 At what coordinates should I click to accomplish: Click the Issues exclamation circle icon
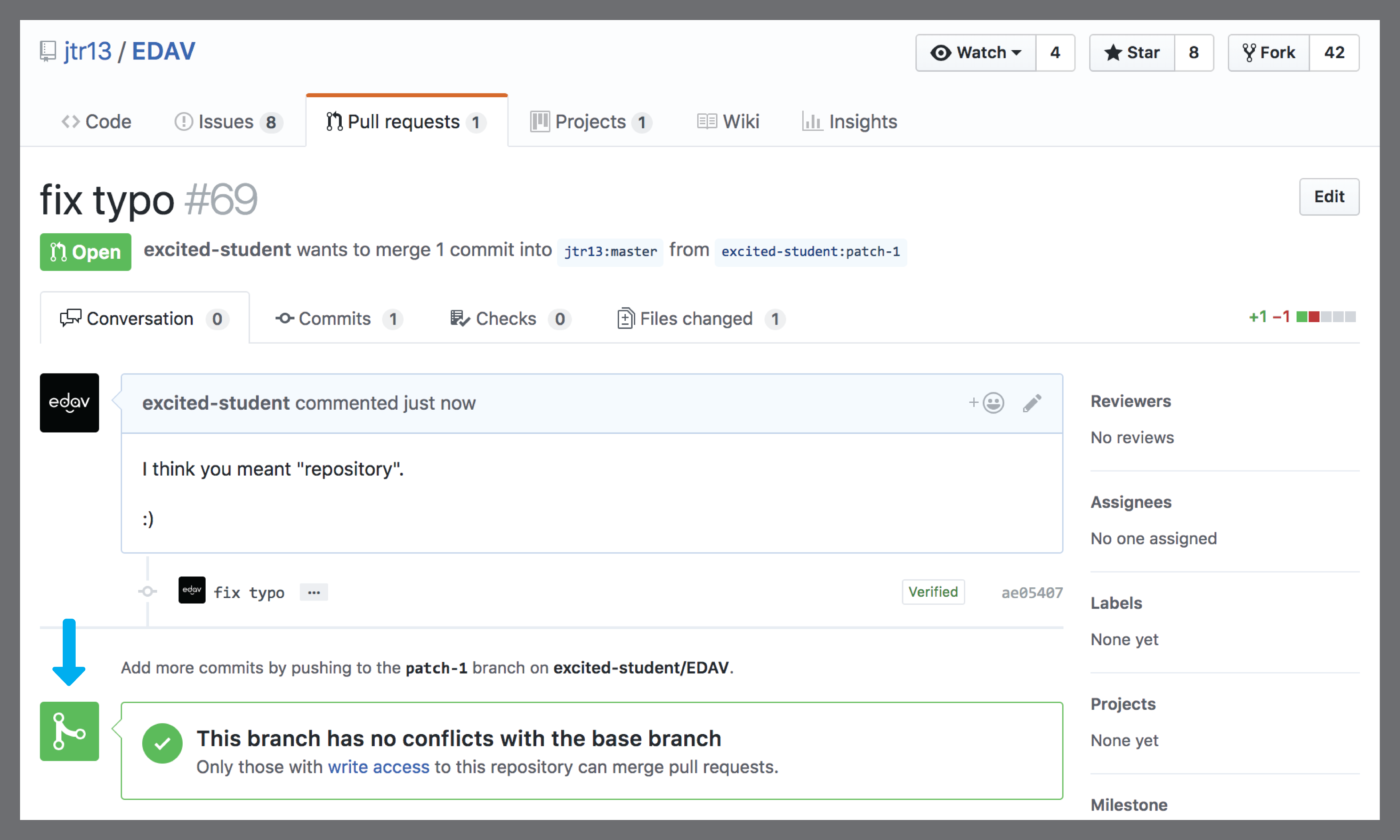184,122
